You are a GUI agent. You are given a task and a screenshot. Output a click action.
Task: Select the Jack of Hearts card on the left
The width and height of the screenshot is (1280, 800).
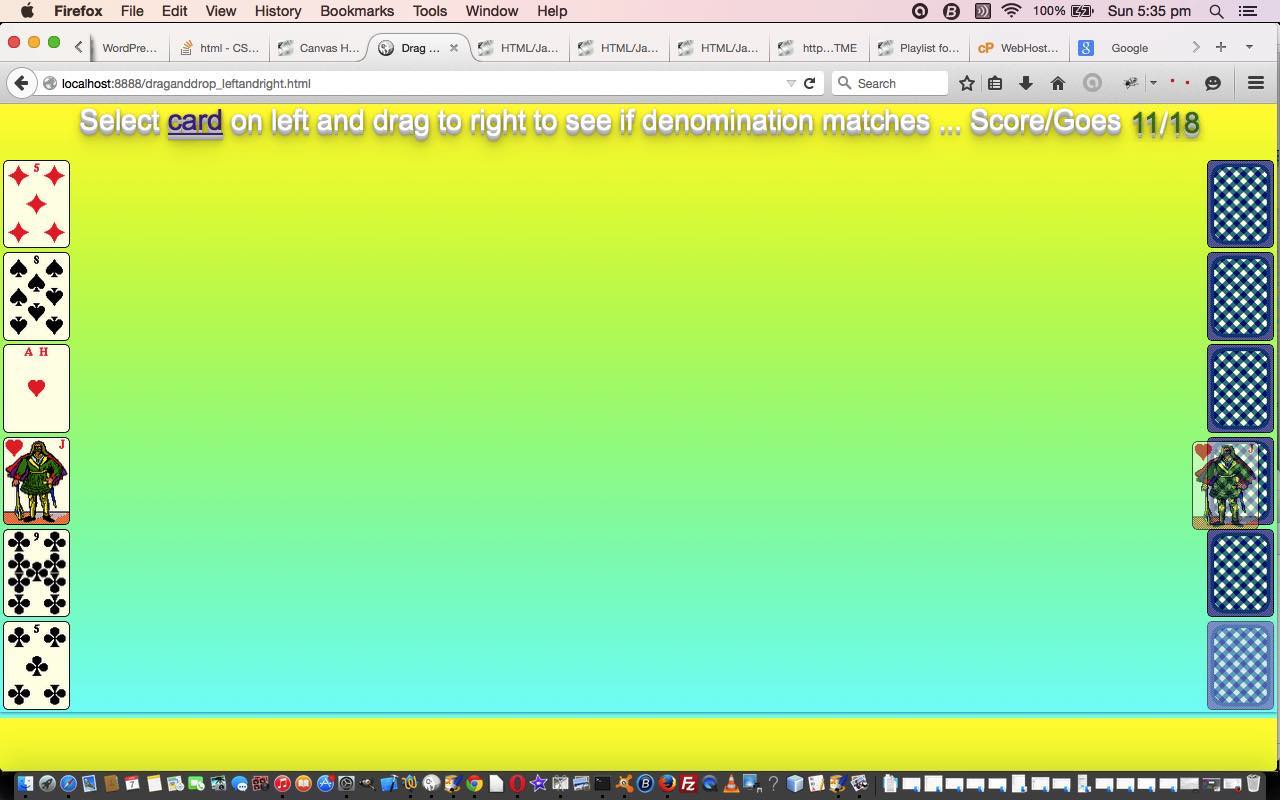coord(37,481)
